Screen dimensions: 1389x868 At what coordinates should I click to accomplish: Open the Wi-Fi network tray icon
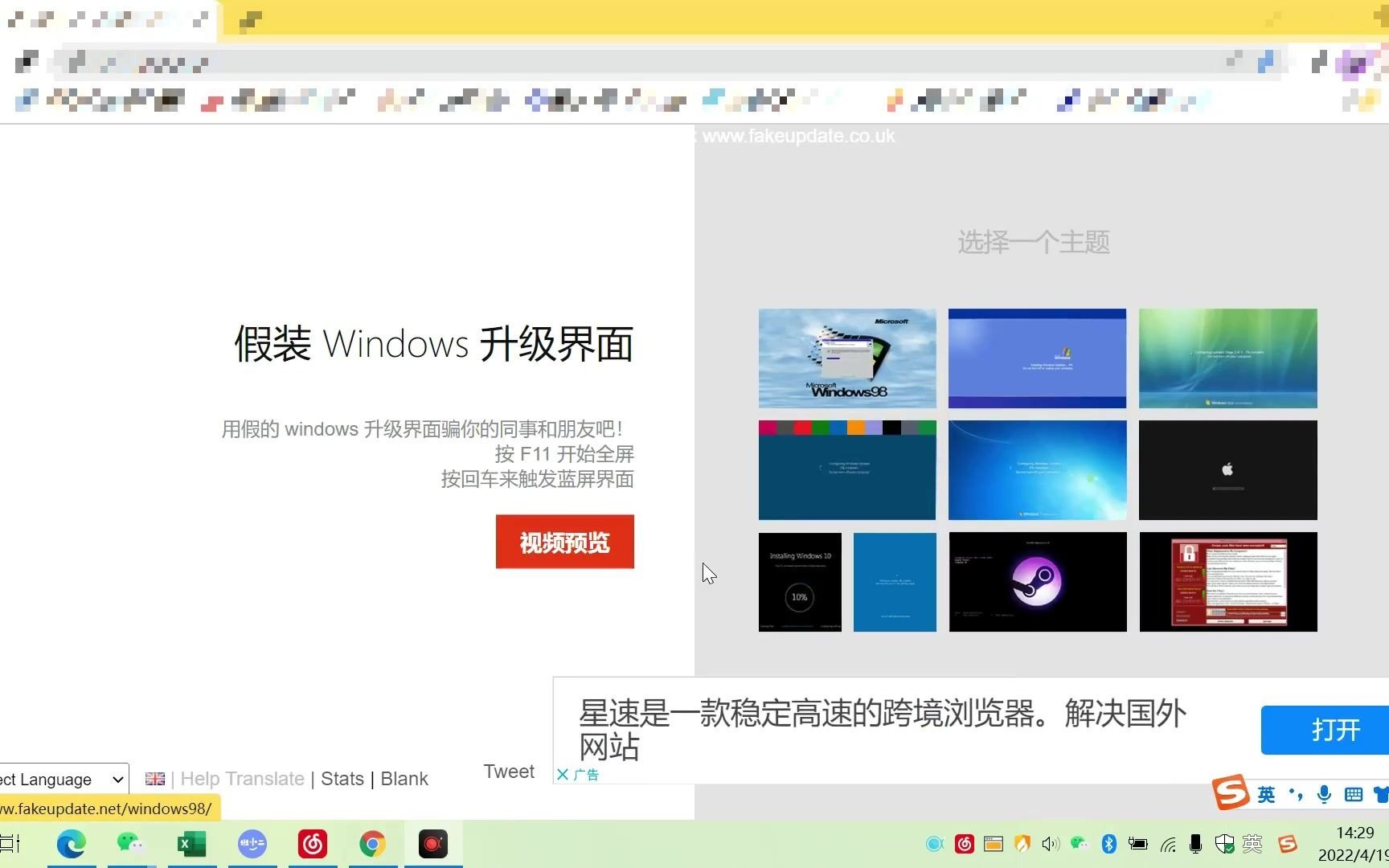[x=1167, y=844]
